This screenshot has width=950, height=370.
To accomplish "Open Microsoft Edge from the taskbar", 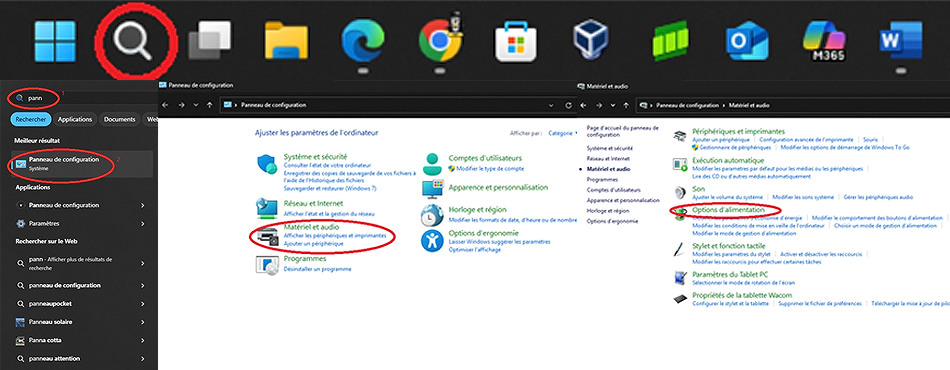I will tap(363, 41).
